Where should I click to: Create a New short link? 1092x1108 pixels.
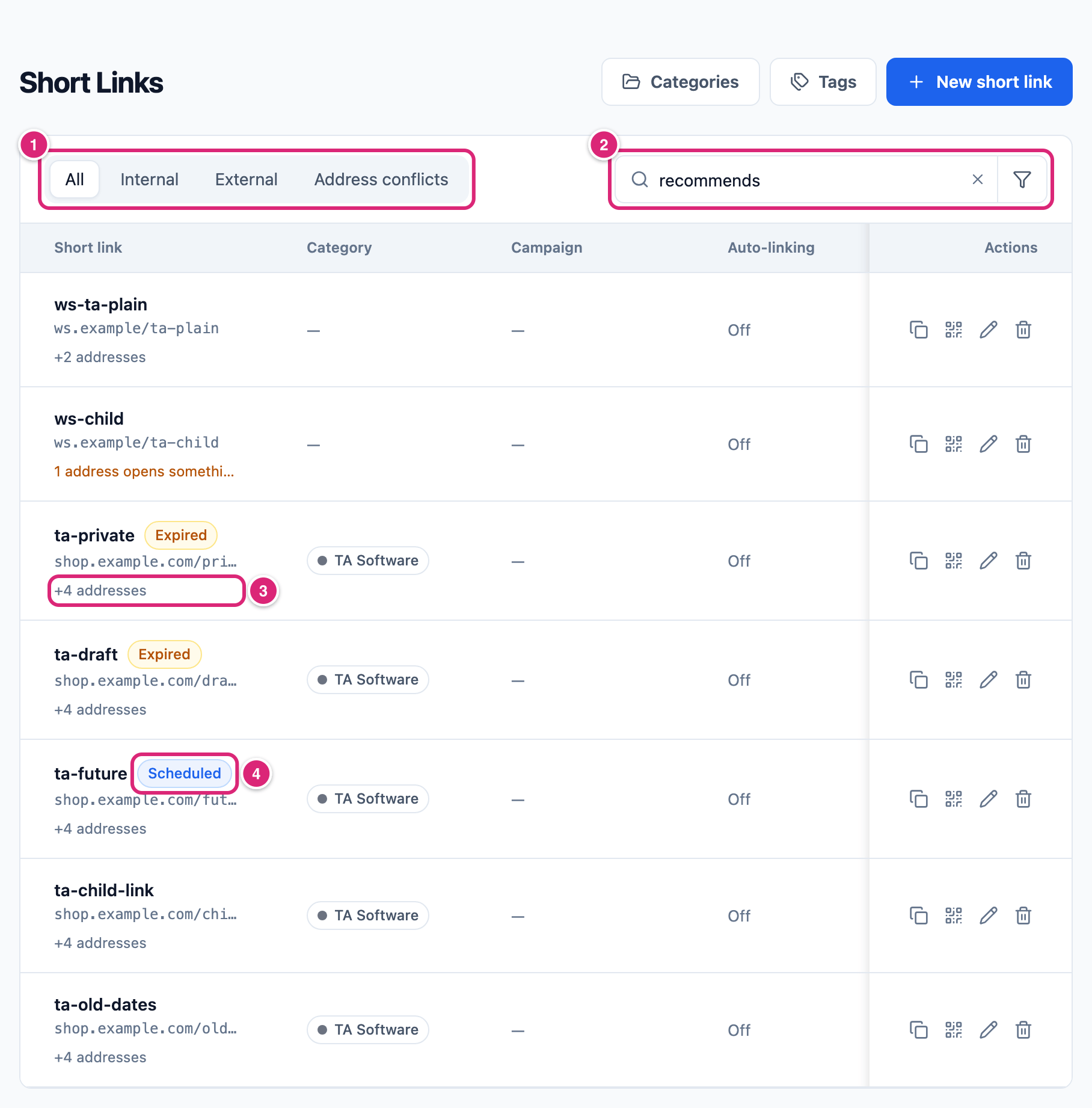coord(979,82)
